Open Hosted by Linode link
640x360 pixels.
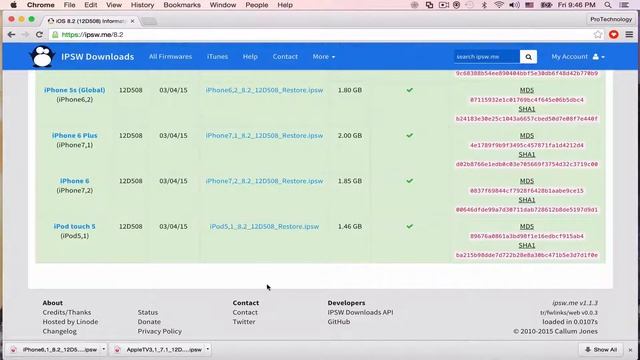pyautogui.click(x=70, y=322)
